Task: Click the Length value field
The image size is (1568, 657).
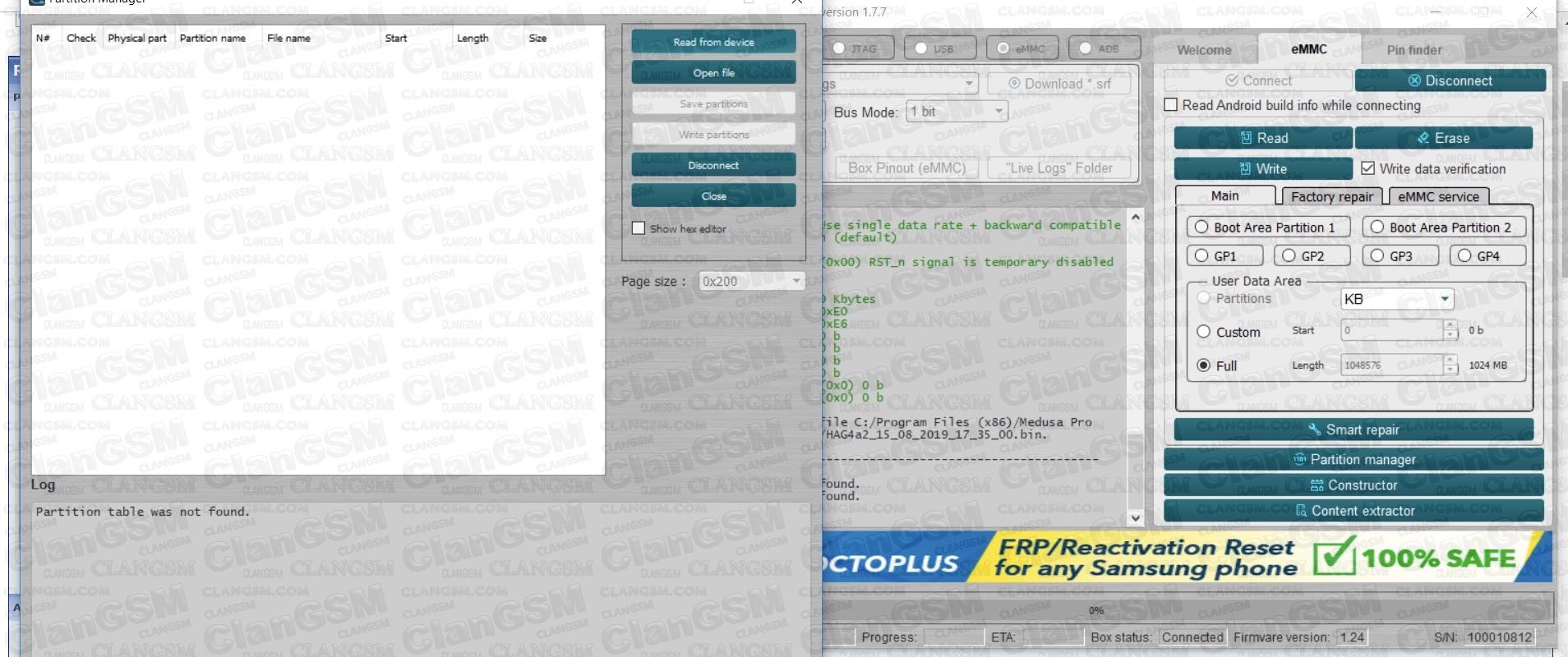Action: (x=1392, y=365)
